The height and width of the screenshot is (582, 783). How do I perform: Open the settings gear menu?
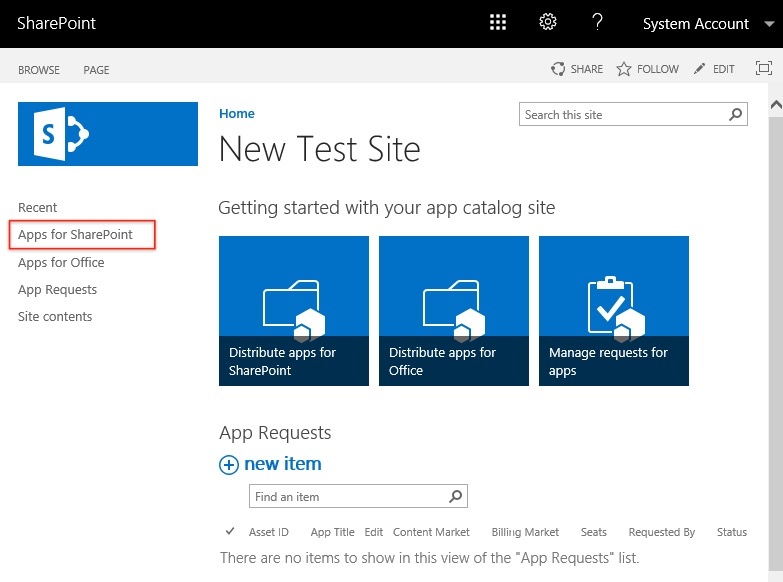point(548,22)
